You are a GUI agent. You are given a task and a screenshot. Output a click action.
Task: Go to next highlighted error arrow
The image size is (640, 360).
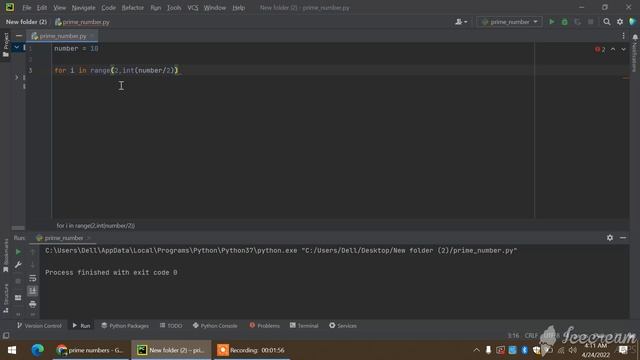tap(623, 49)
